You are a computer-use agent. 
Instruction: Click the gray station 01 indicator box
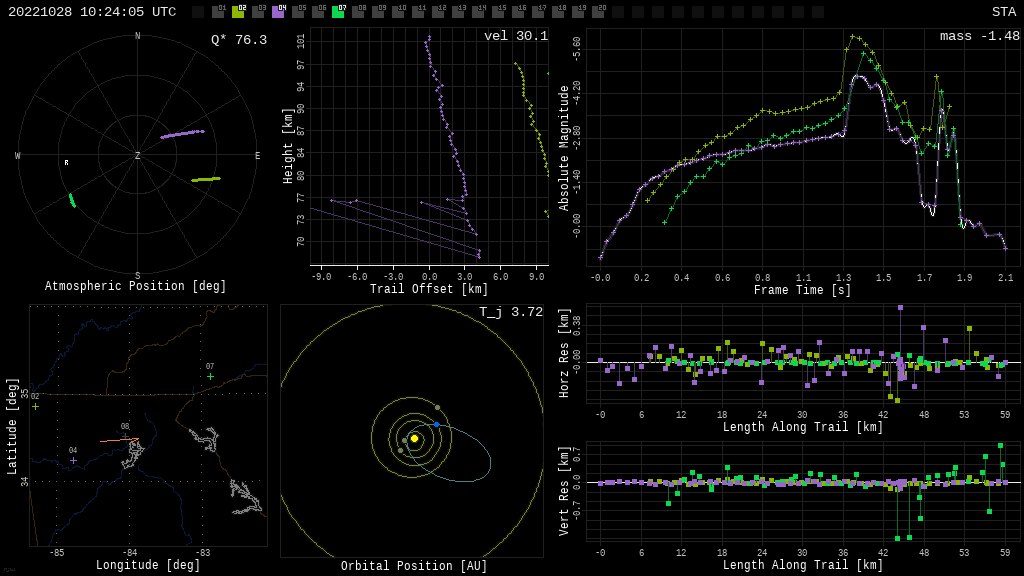pyautogui.click(x=218, y=12)
